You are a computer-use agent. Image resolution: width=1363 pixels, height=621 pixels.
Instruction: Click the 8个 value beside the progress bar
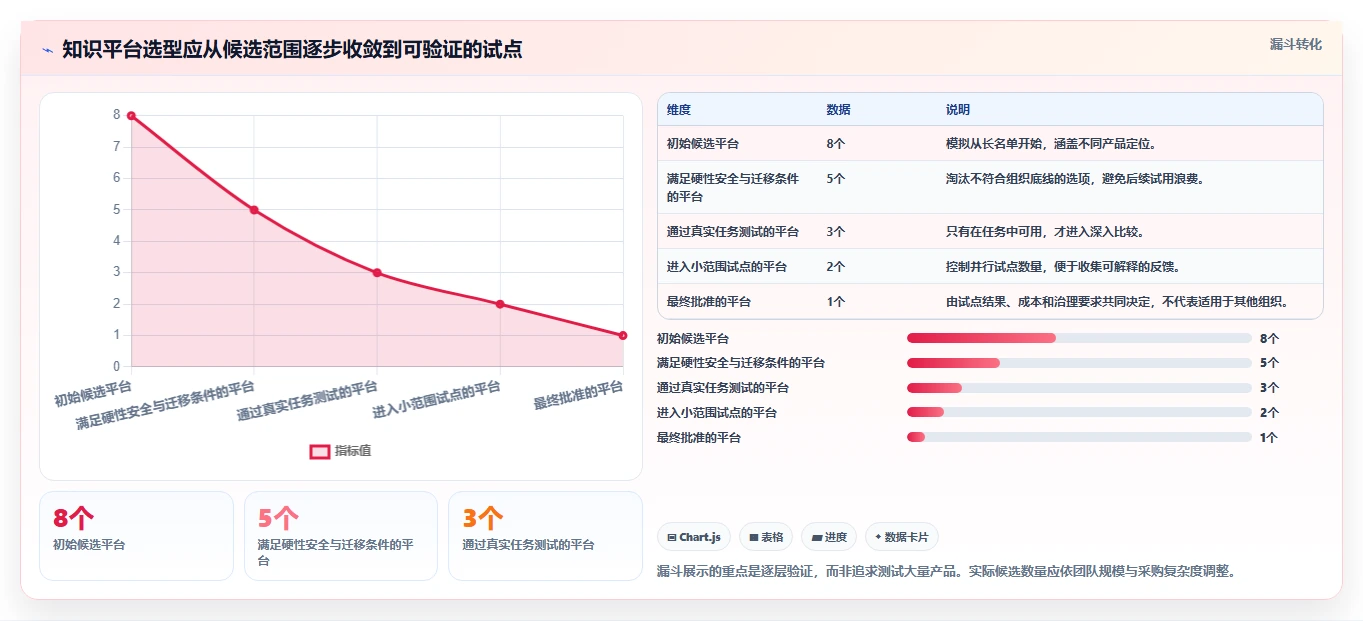click(x=1269, y=339)
